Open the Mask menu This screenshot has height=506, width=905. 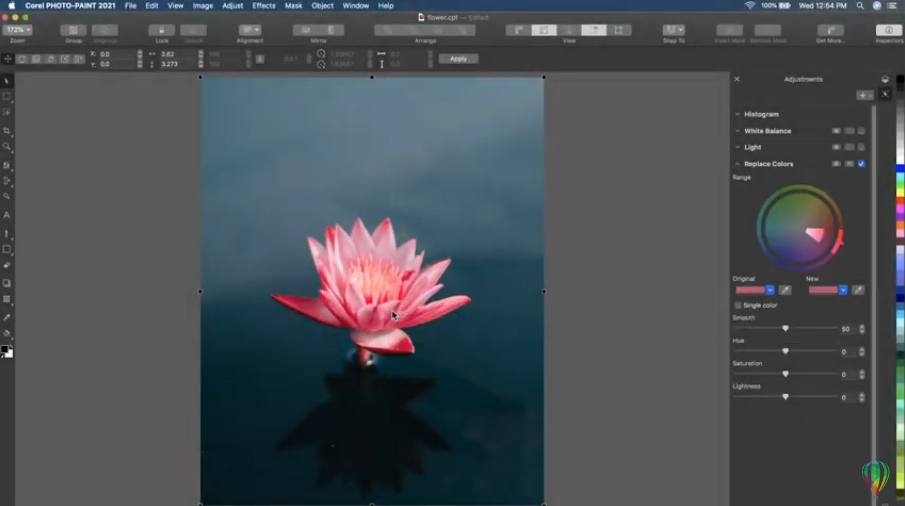[x=293, y=6]
